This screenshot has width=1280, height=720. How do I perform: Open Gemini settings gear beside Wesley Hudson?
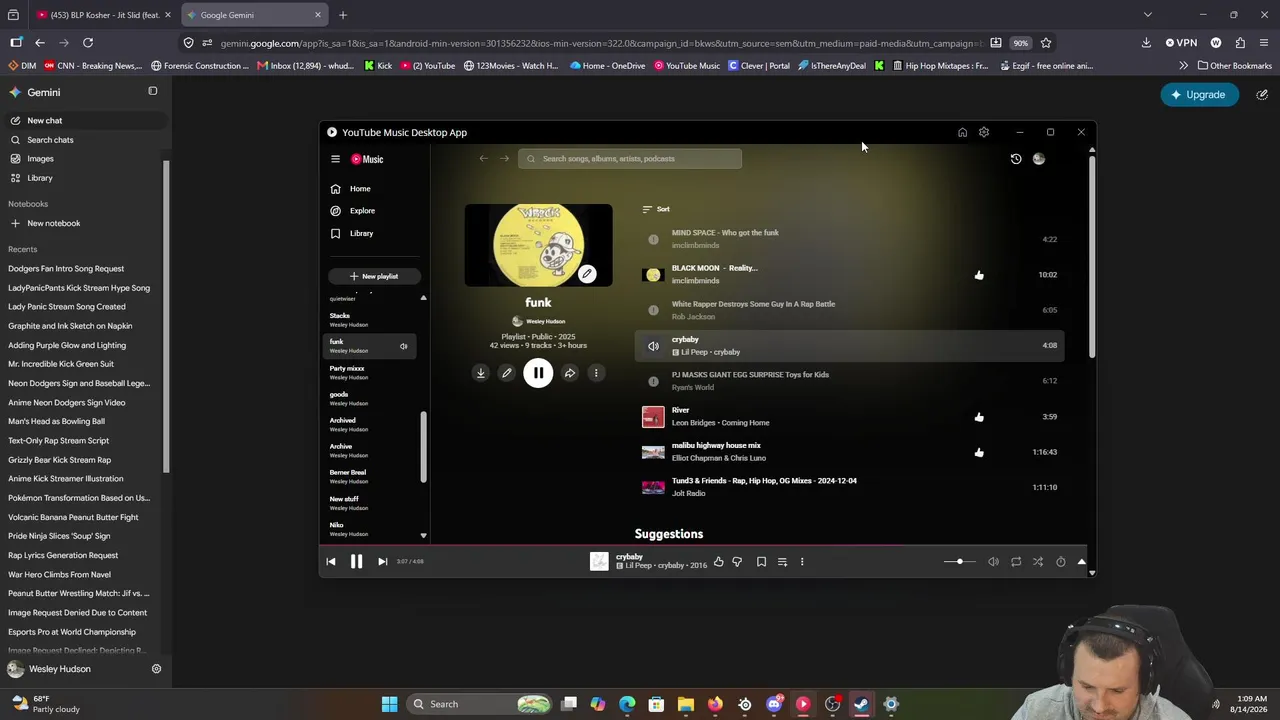pyautogui.click(x=156, y=669)
